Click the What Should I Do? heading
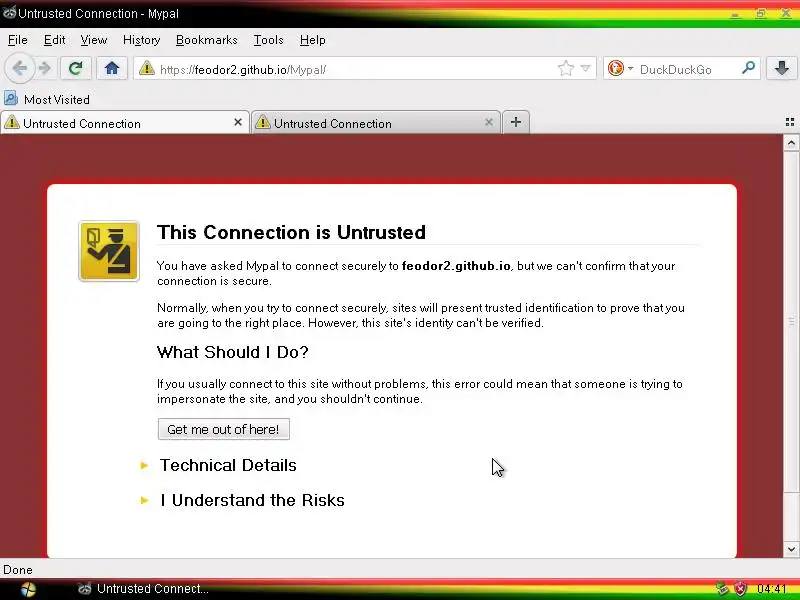800x600 pixels. (x=233, y=352)
